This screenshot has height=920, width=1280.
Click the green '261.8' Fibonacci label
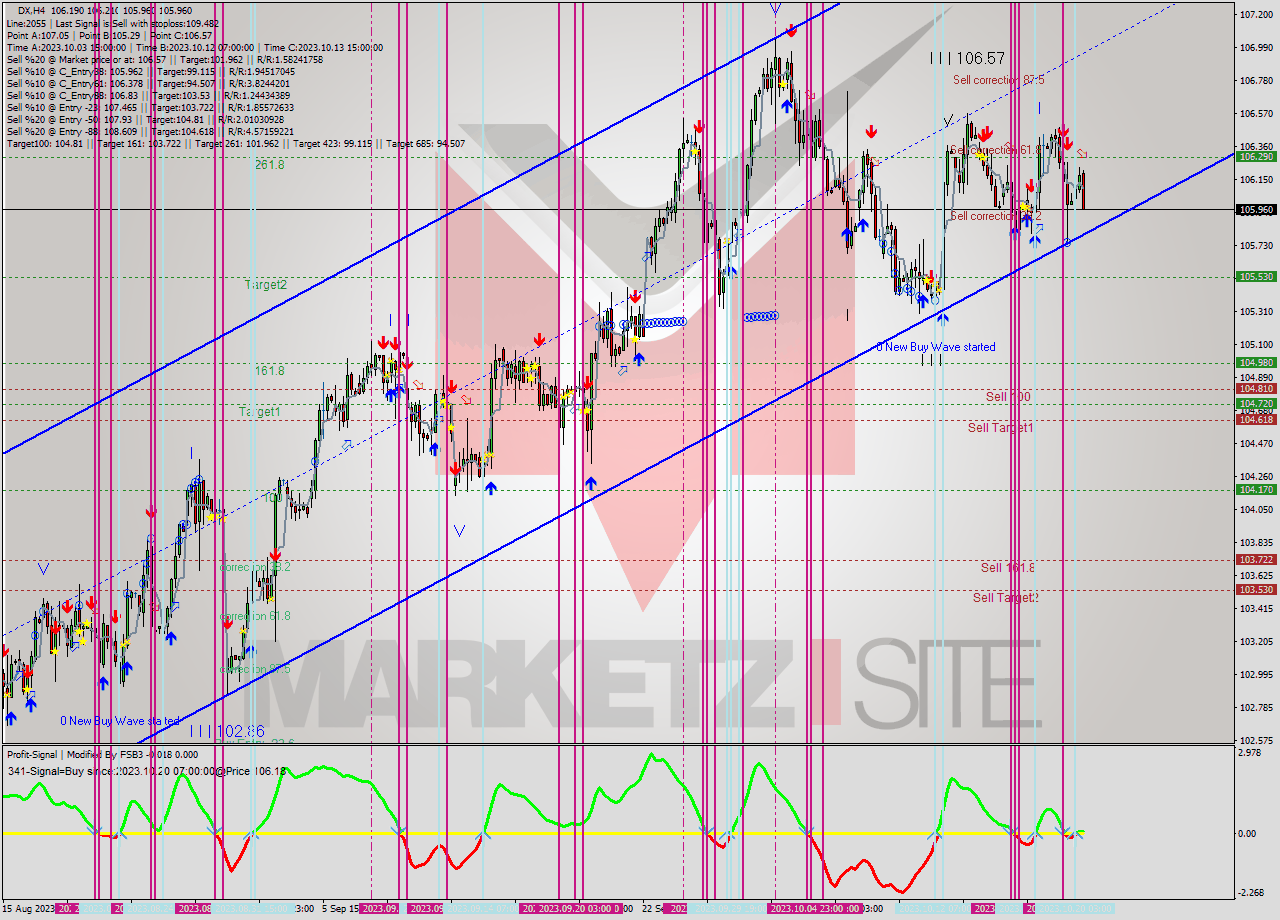tap(269, 165)
